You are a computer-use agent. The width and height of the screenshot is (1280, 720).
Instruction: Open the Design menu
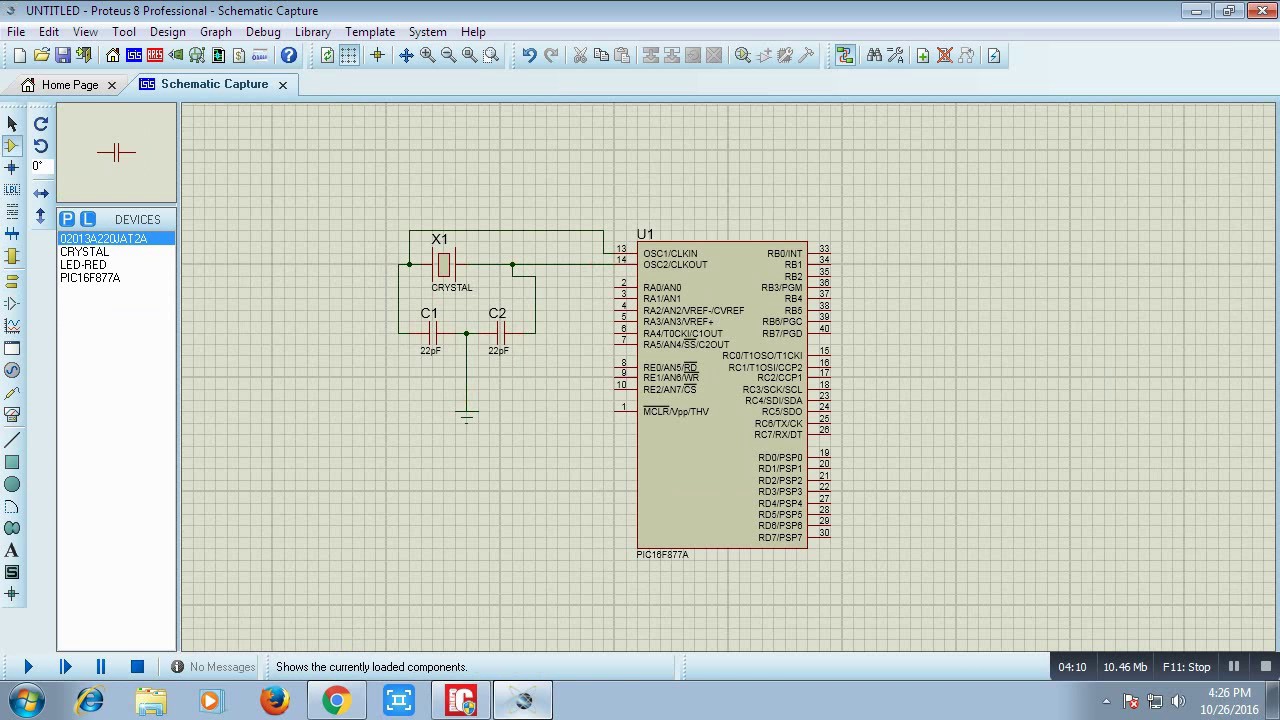point(168,32)
